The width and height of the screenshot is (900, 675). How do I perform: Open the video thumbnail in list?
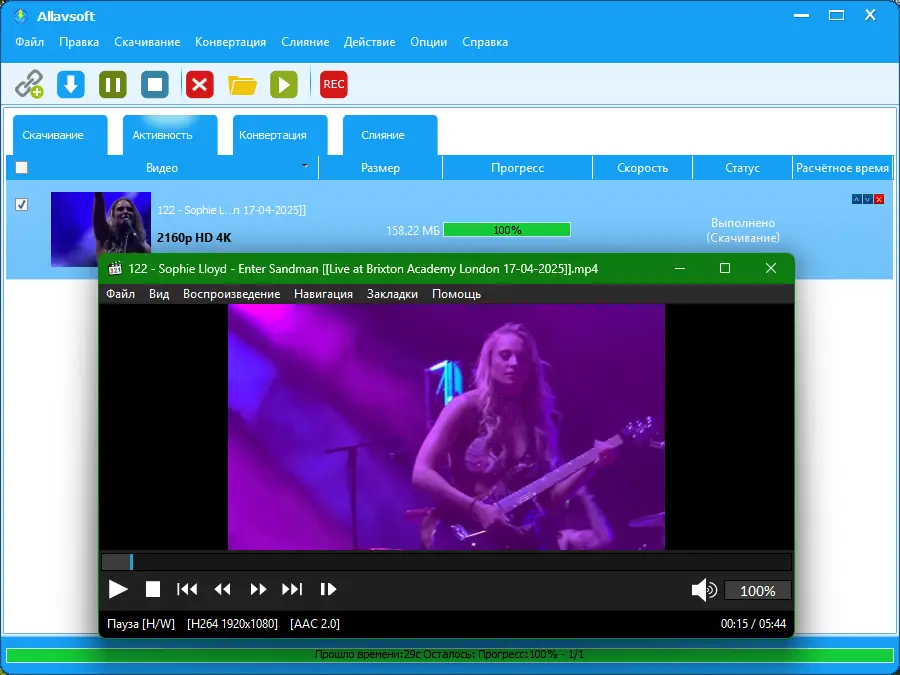point(101,229)
